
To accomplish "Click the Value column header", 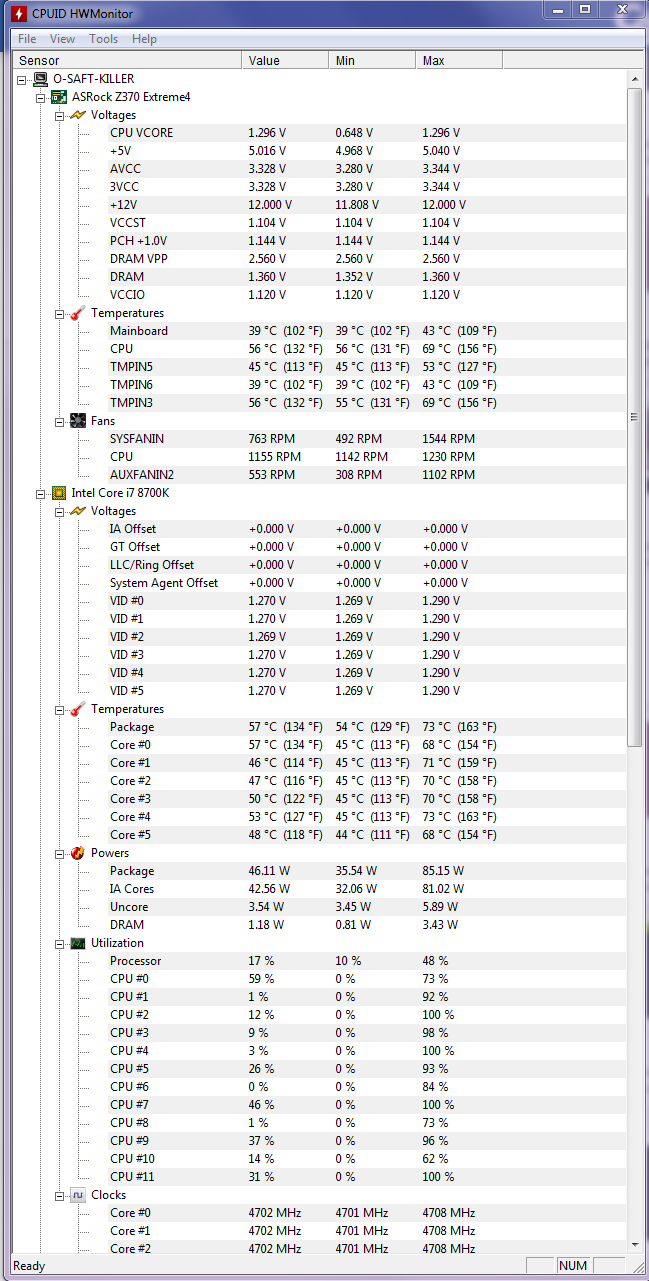I will point(285,61).
